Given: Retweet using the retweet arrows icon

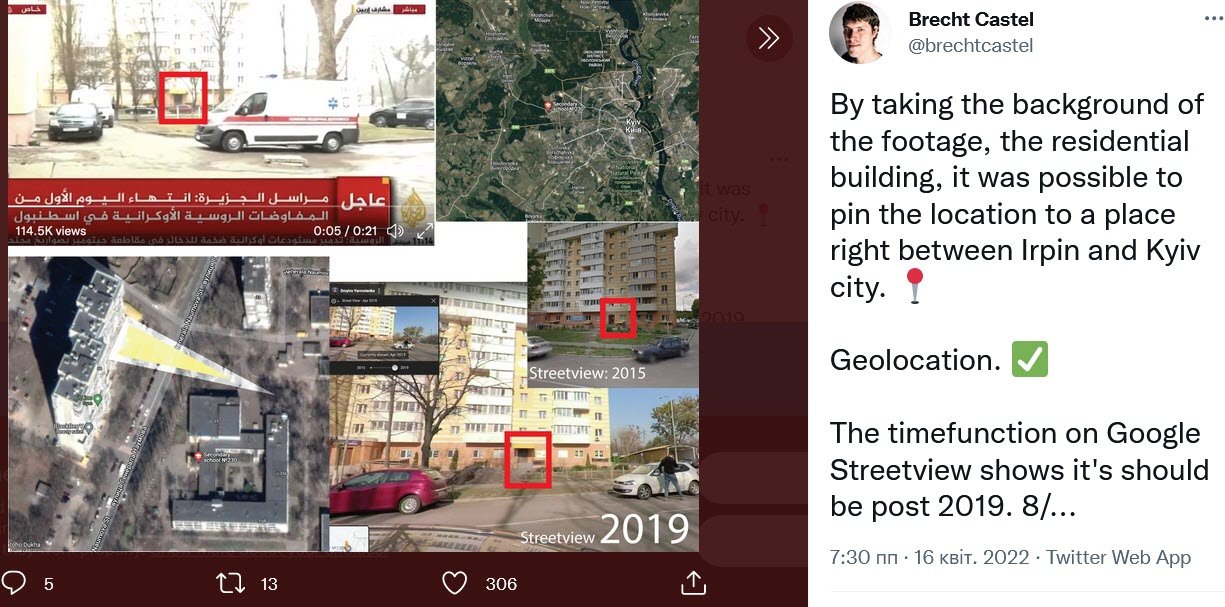Looking at the screenshot, I should tap(231, 582).
